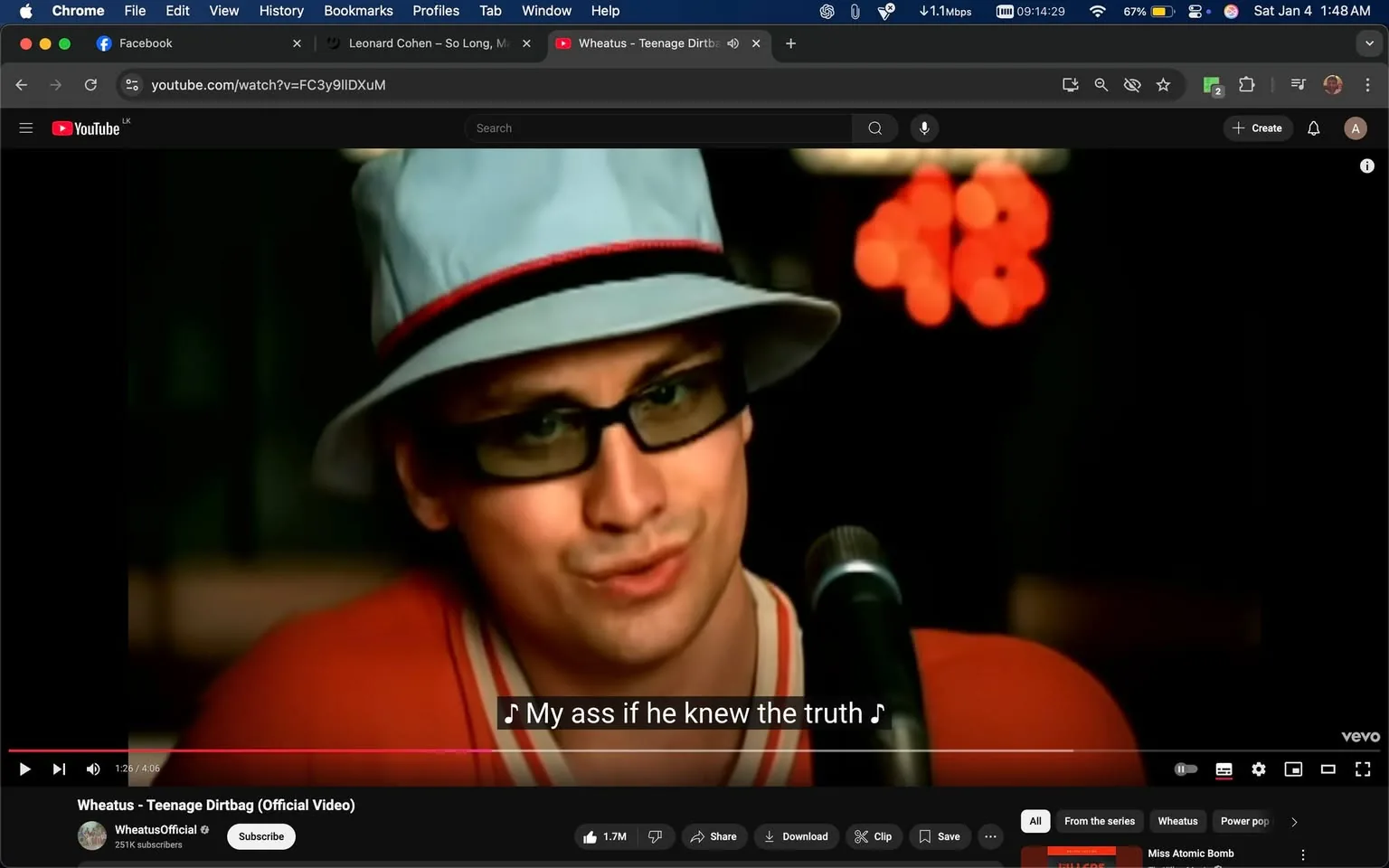Expand more filter chips with the right arrow
This screenshot has width=1389, height=868.
coord(1293,821)
